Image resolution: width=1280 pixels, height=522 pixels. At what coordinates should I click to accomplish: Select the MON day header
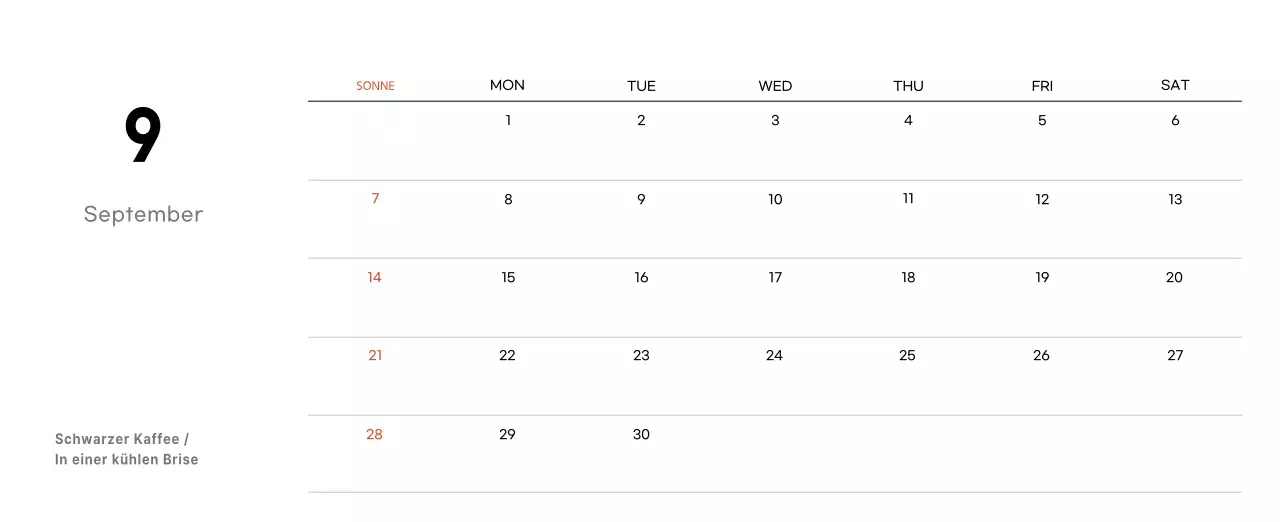[x=507, y=85]
